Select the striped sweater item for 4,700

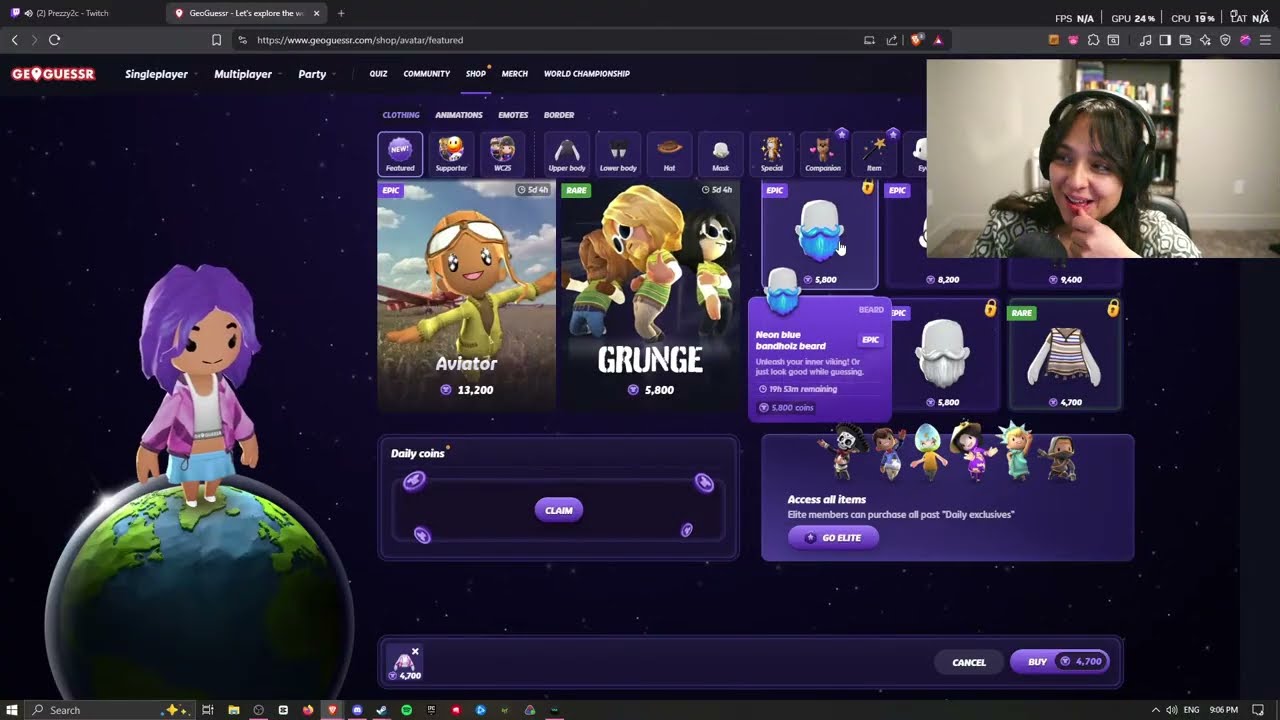coord(1066,355)
